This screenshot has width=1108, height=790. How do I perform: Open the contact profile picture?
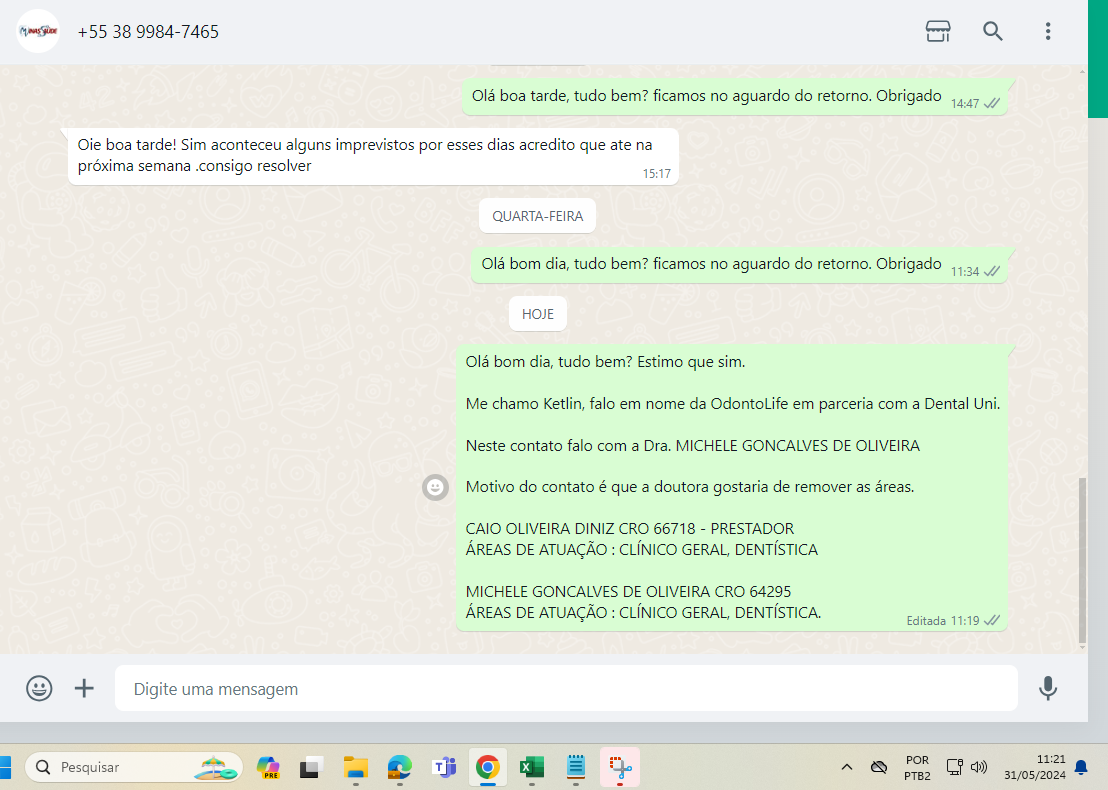click(x=38, y=31)
